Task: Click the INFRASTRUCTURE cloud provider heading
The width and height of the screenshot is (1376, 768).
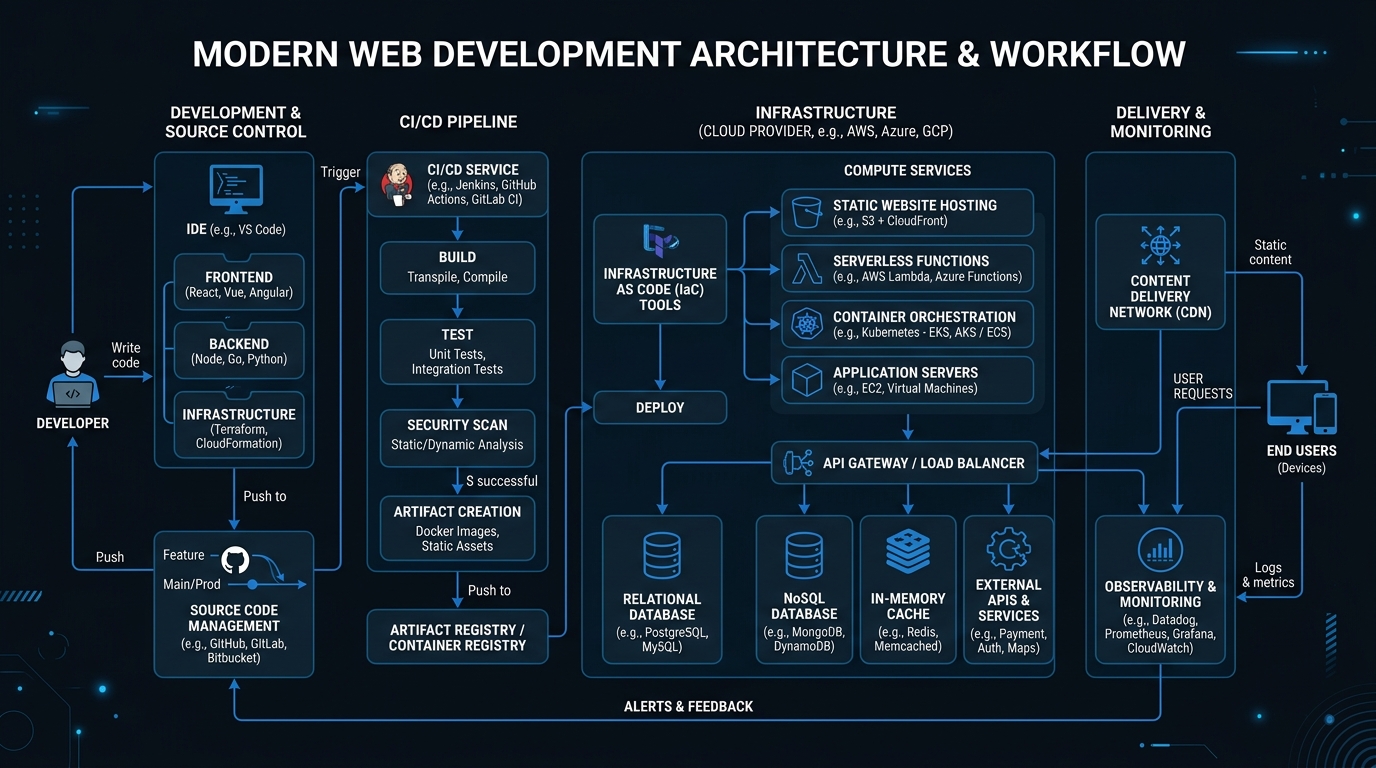Action: click(x=825, y=121)
